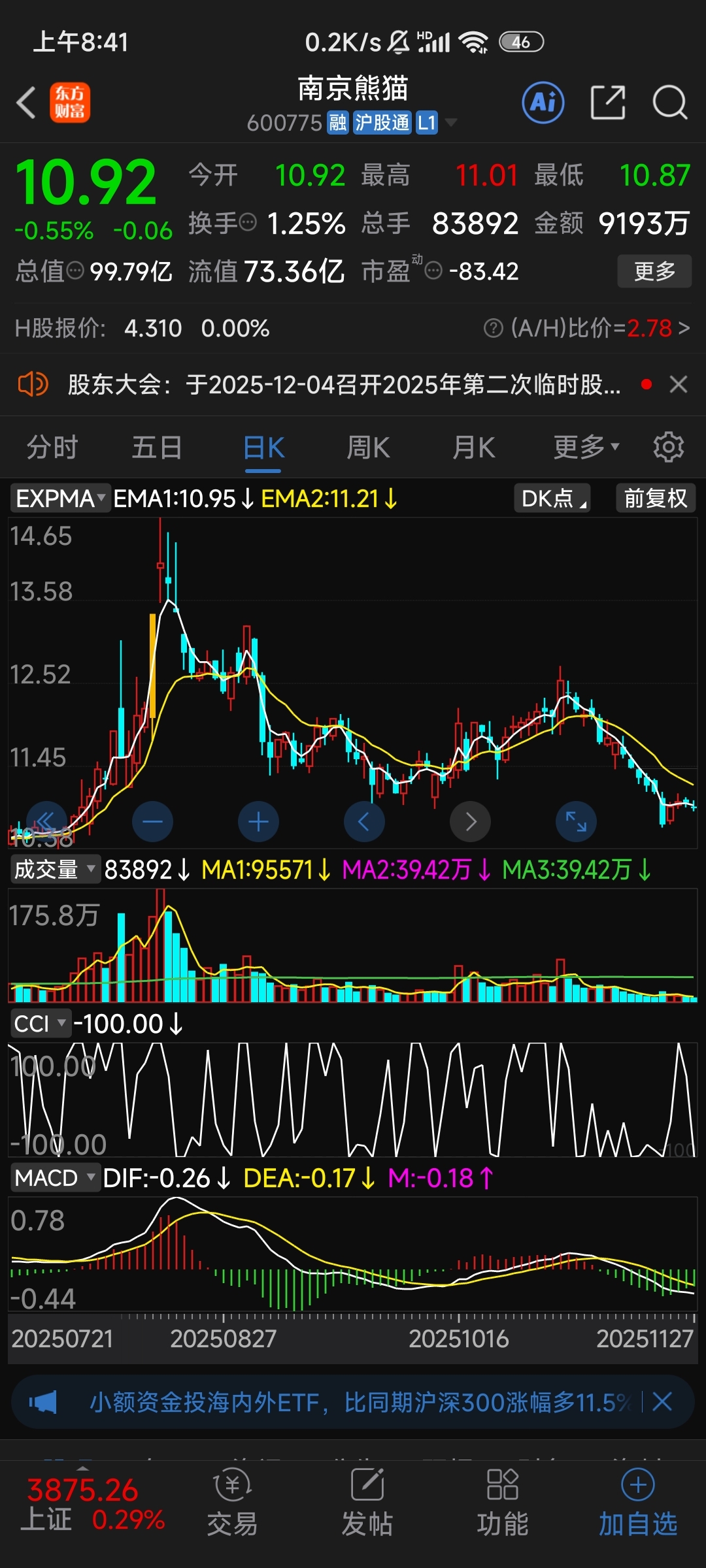Open the 功能 functions icon

click(x=502, y=1502)
